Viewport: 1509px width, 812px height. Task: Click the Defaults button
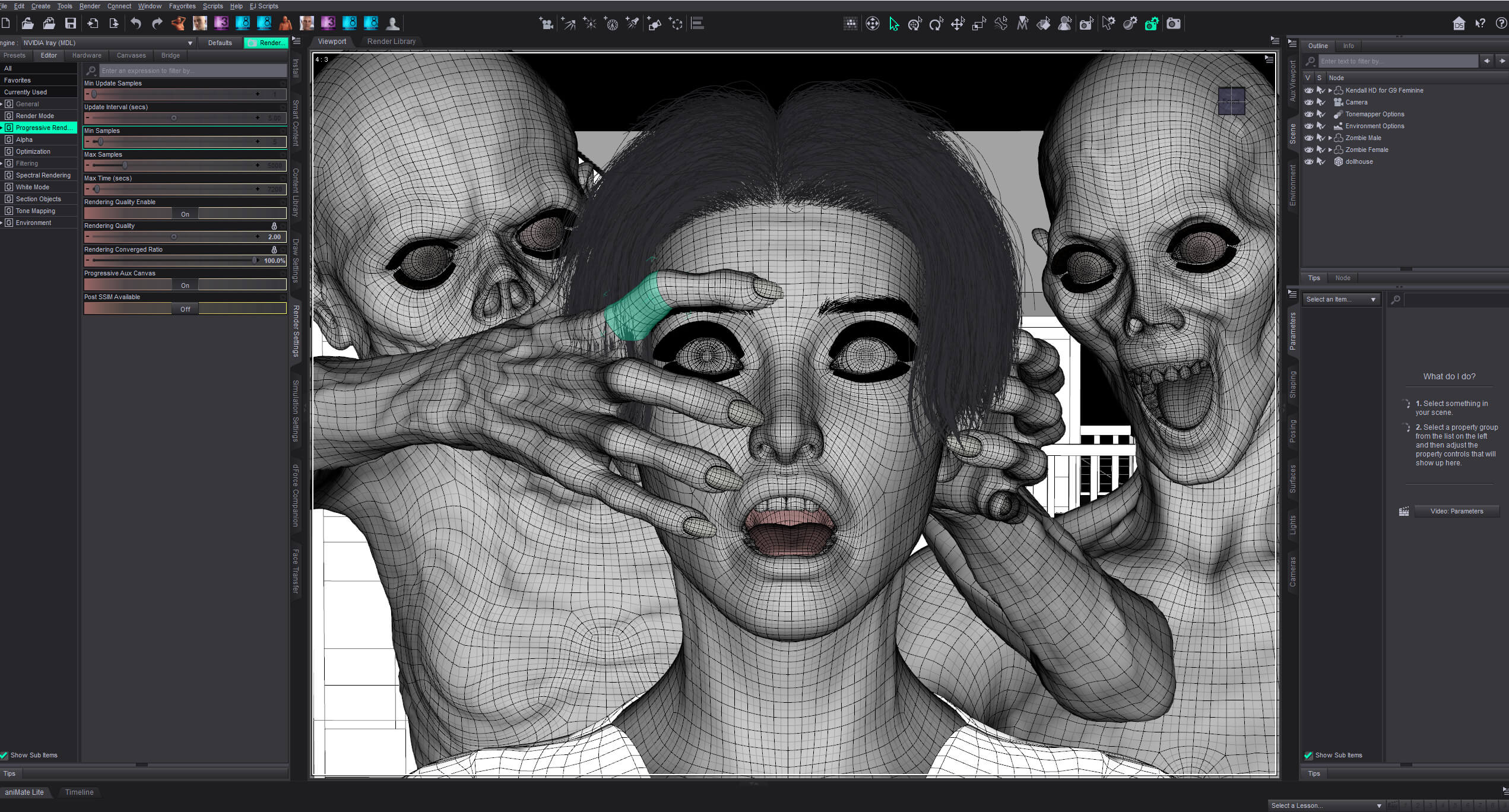[x=220, y=43]
